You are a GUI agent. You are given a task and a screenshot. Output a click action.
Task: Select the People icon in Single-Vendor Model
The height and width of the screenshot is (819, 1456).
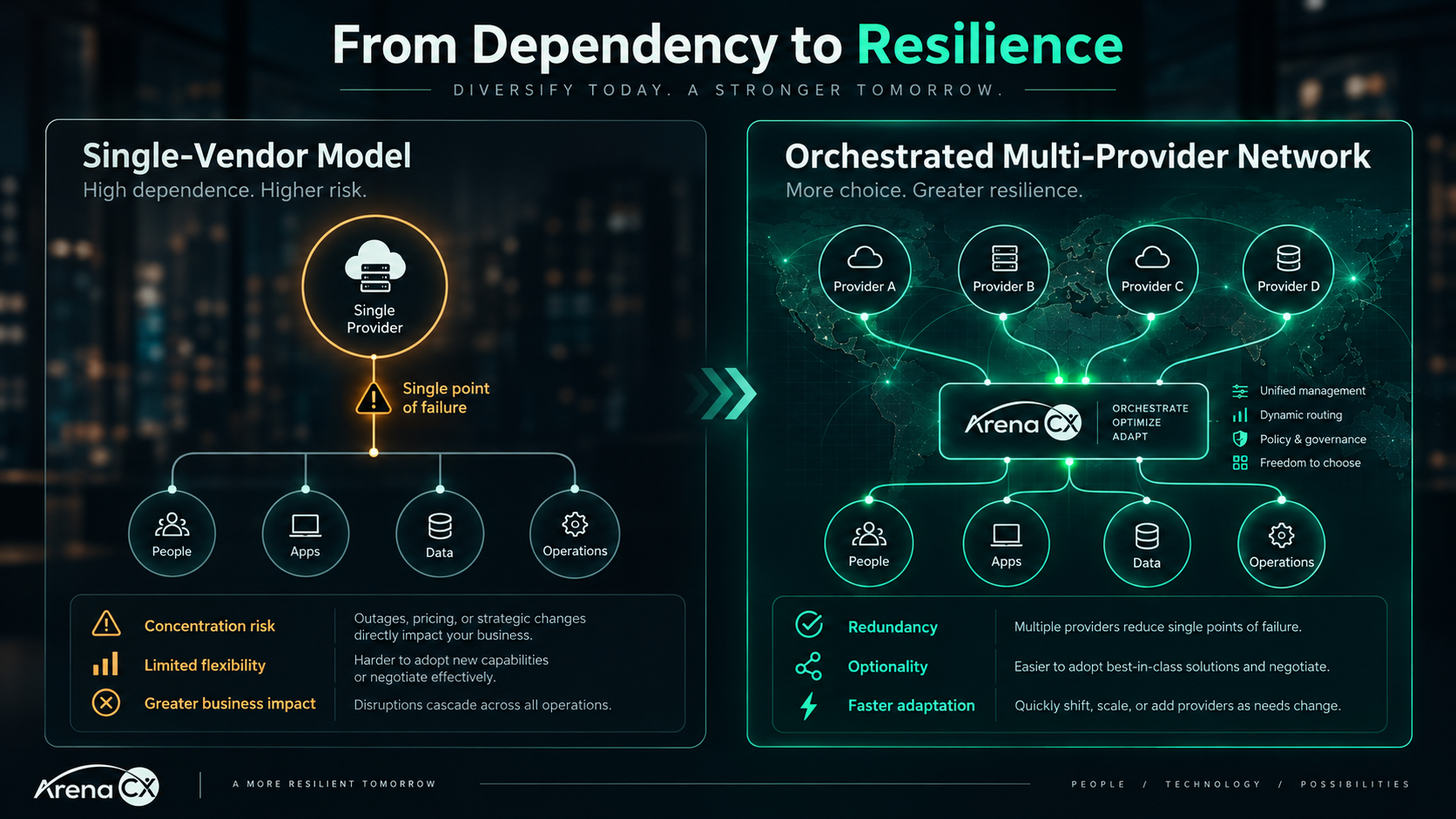tap(172, 525)
